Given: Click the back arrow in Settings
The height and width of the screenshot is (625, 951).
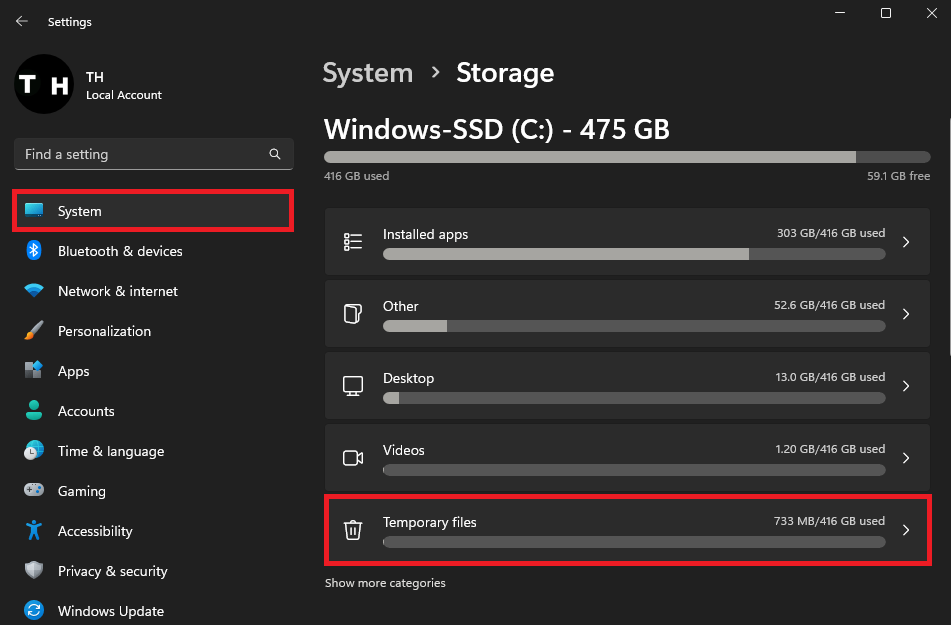Looking at the screenshot, I should pos(22,21).
